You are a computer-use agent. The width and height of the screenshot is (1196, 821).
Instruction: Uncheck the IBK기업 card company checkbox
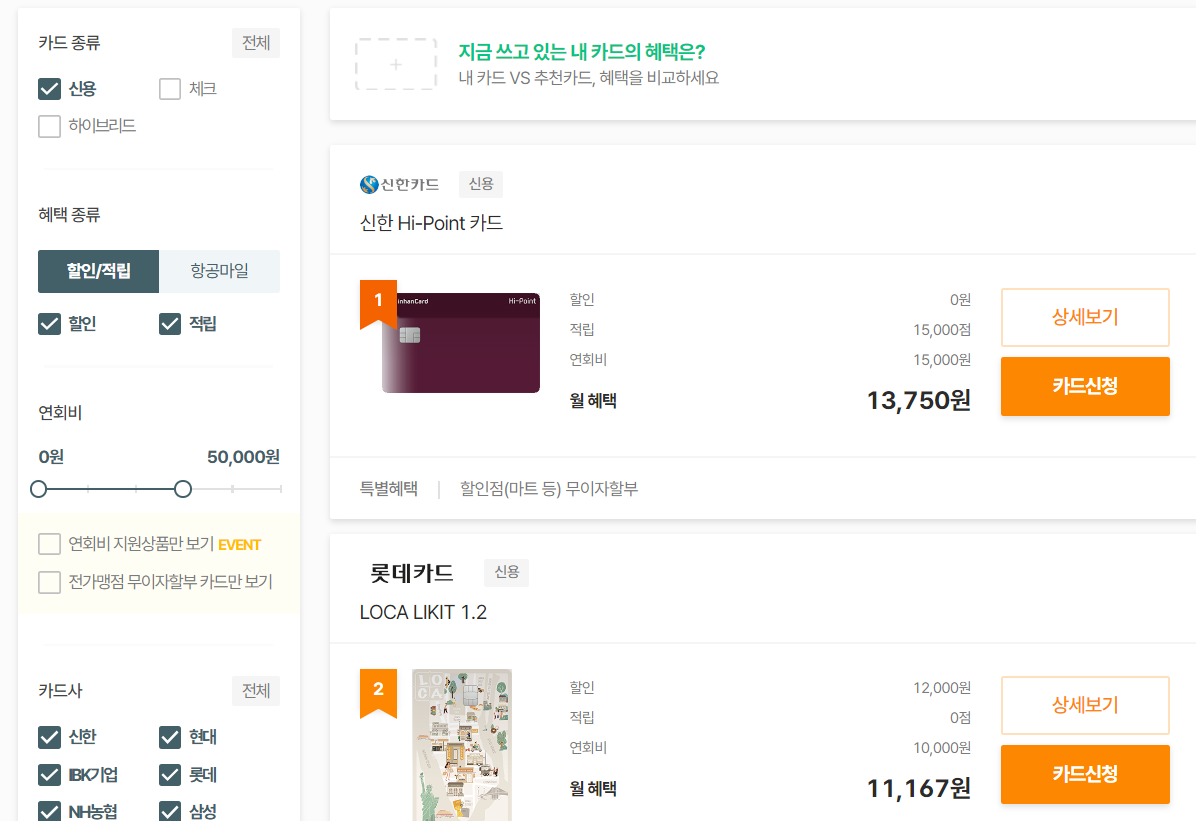(x=50, y=775)
